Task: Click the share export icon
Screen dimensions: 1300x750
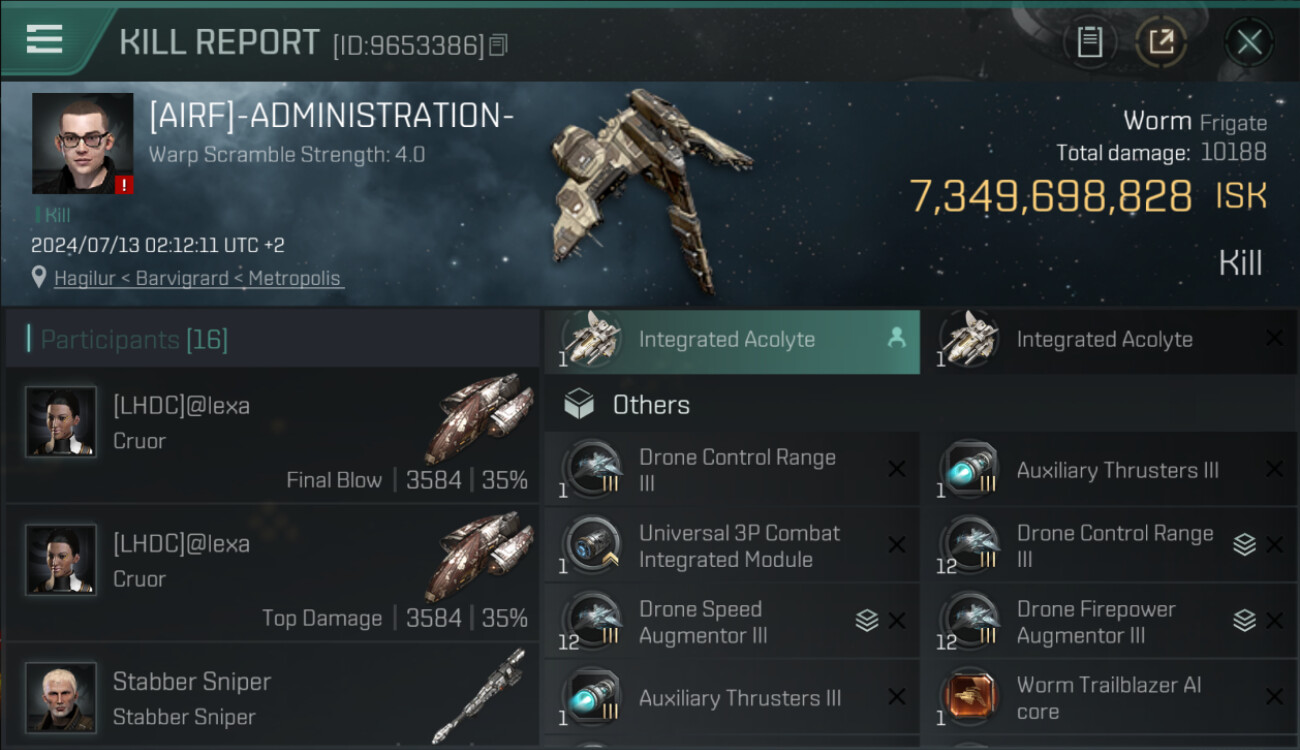Action: coord(1161,42)
